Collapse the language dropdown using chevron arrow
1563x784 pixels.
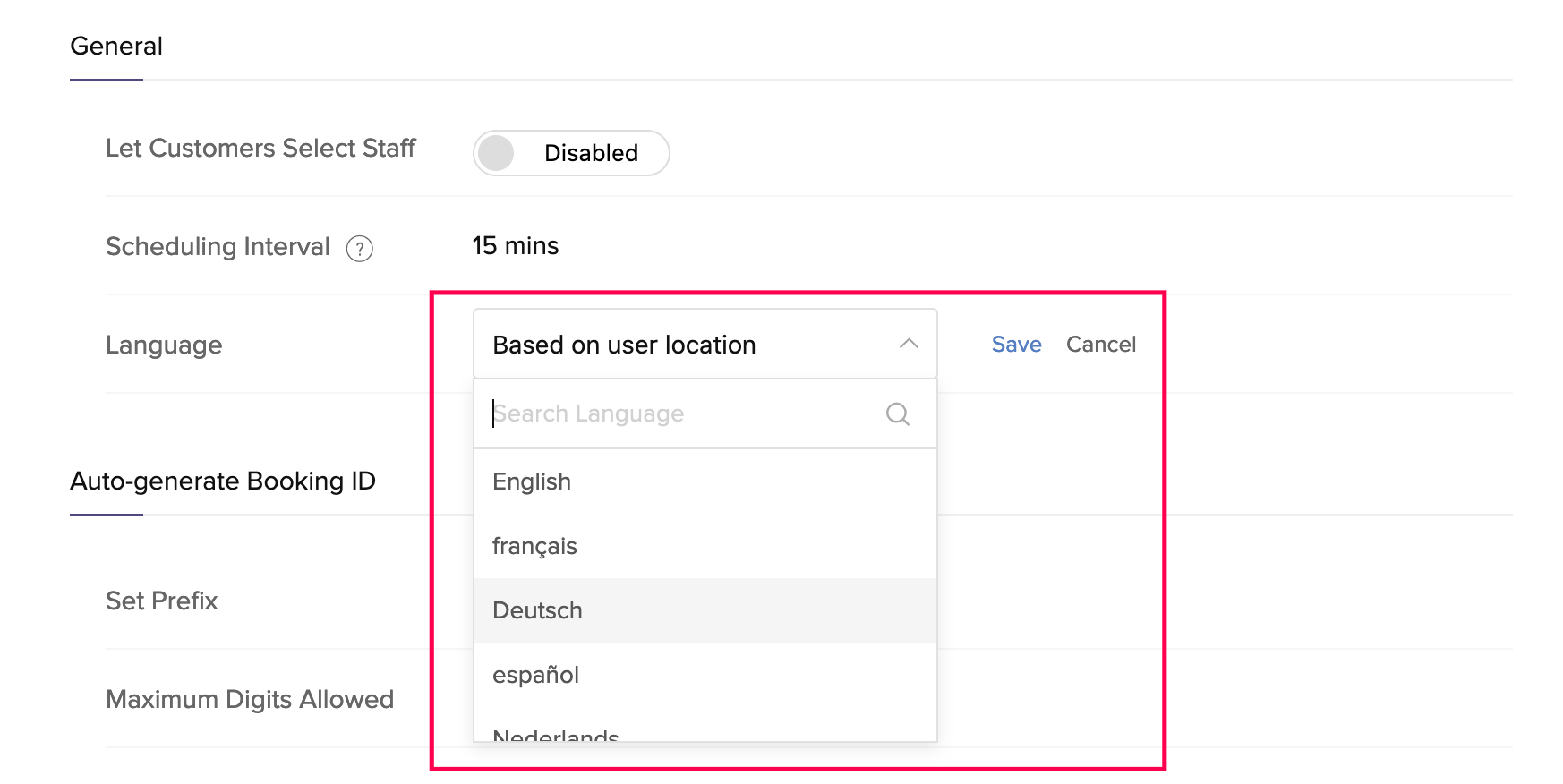[909, 344]
